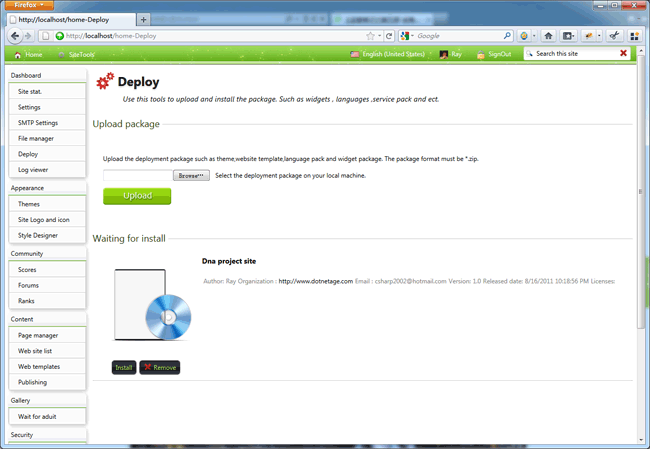Click the SignOut lock icon
Viewport: 650px width, 449px height.
coord(480,54)
